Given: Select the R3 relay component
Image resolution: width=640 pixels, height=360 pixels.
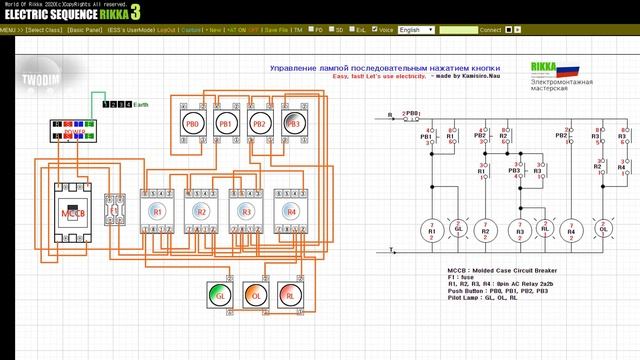Looking at the screenshot, I should [x=246, y=211].
